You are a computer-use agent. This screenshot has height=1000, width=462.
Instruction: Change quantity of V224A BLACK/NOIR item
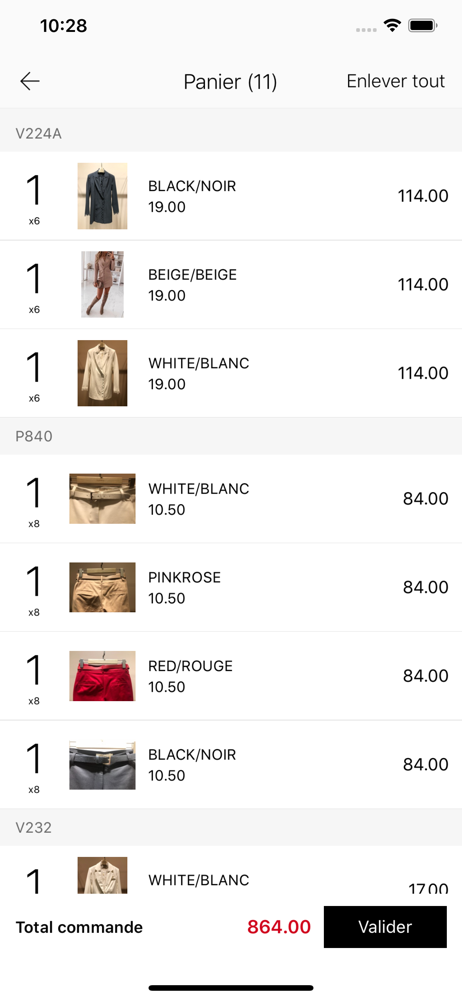coord(34,197)
